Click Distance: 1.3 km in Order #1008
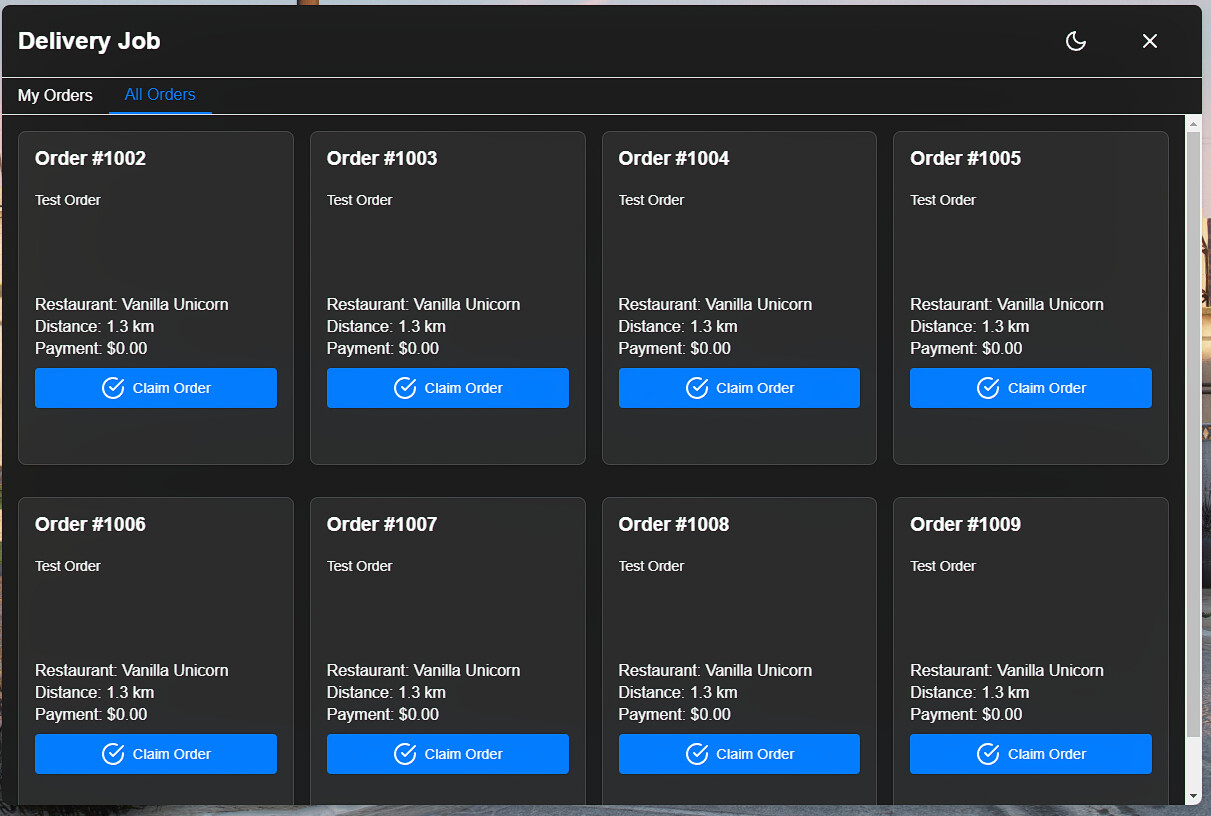This screenshot has width=1211, height=816. [678, 692]
